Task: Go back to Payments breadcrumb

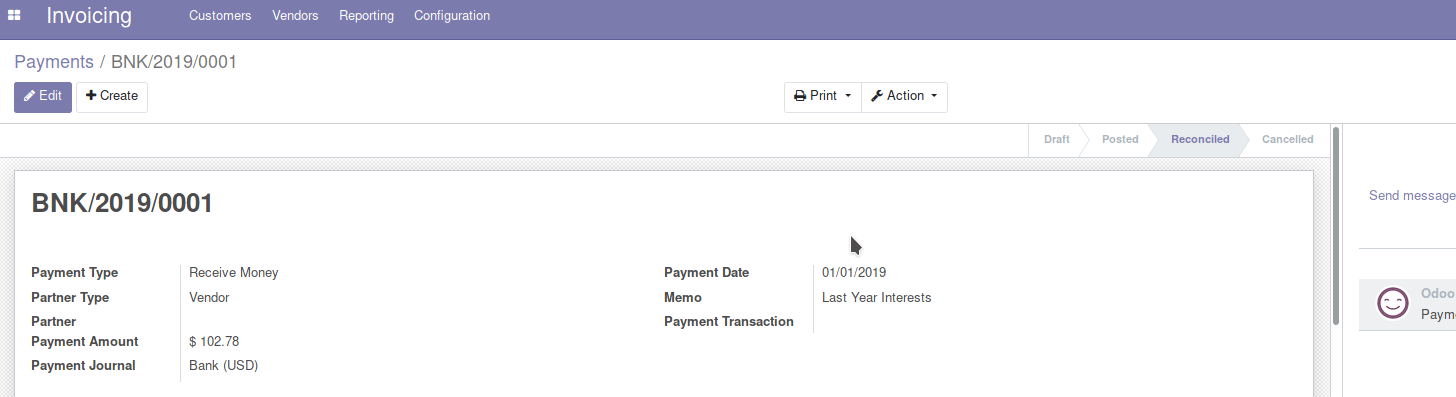Action: (x=54, y=62)
